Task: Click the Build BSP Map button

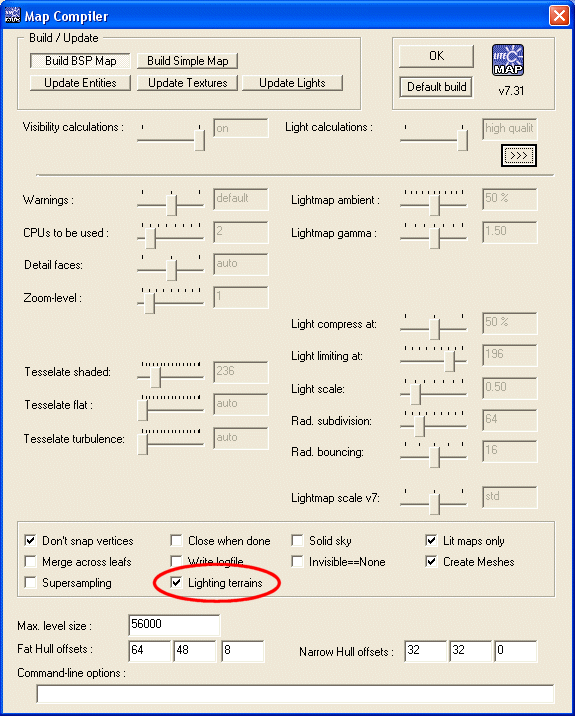Action: click(x=80, y=61)
